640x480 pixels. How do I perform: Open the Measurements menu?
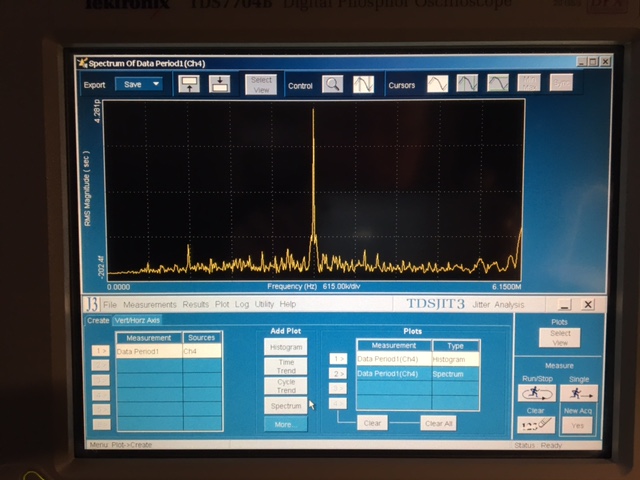[x=150, y=304]
